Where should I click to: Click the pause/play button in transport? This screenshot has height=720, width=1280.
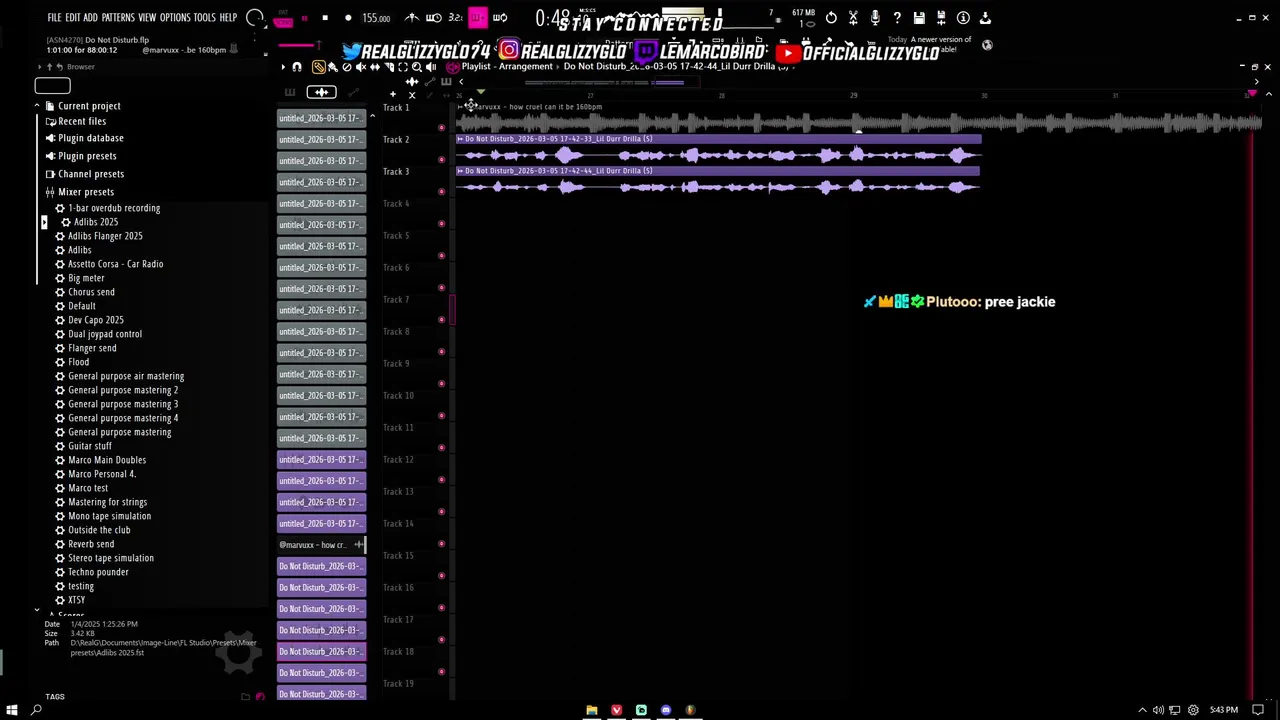(x=304, y=18)
